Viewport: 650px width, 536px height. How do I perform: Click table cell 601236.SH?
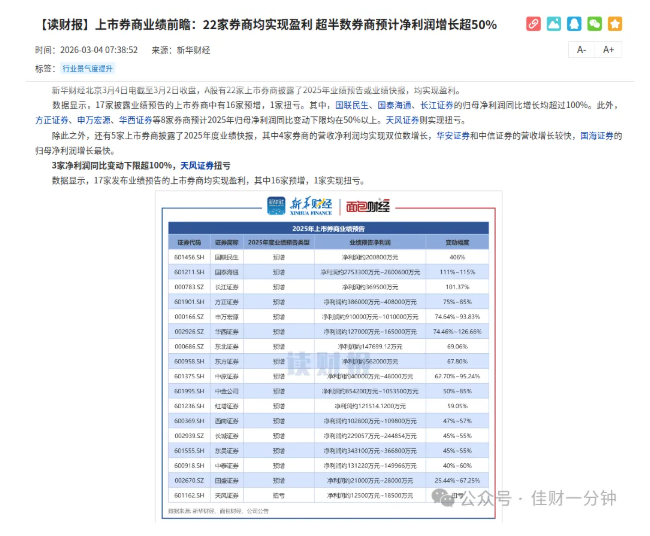pos(189,406)
